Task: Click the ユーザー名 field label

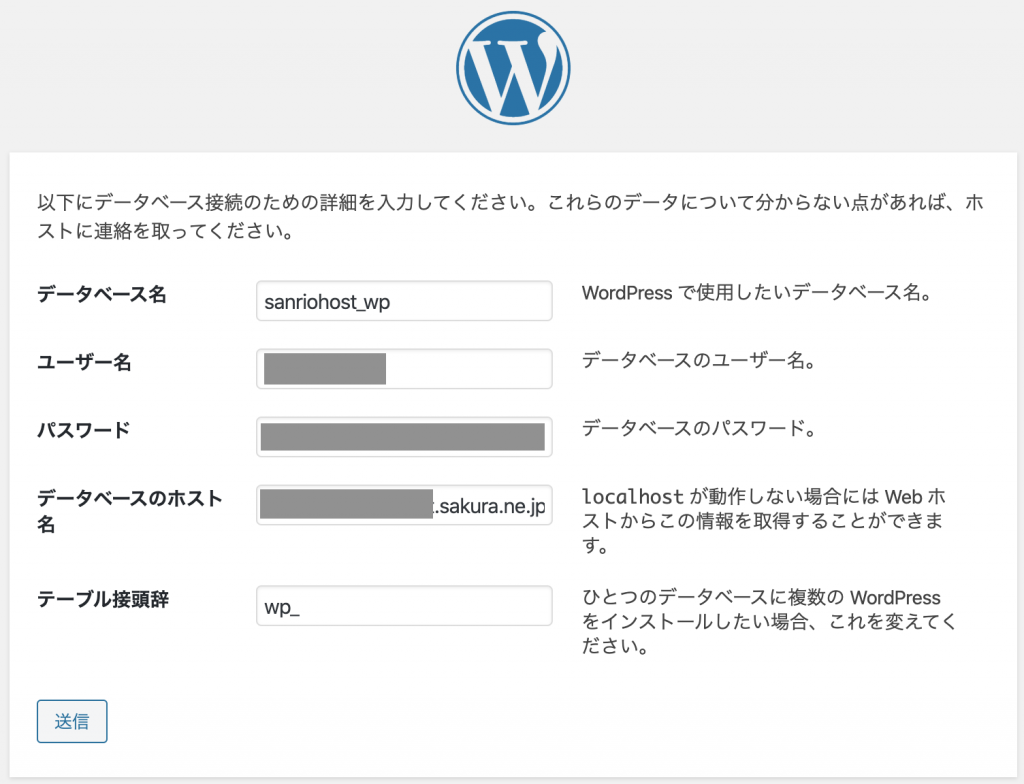Action: click(x=85, y=363)
